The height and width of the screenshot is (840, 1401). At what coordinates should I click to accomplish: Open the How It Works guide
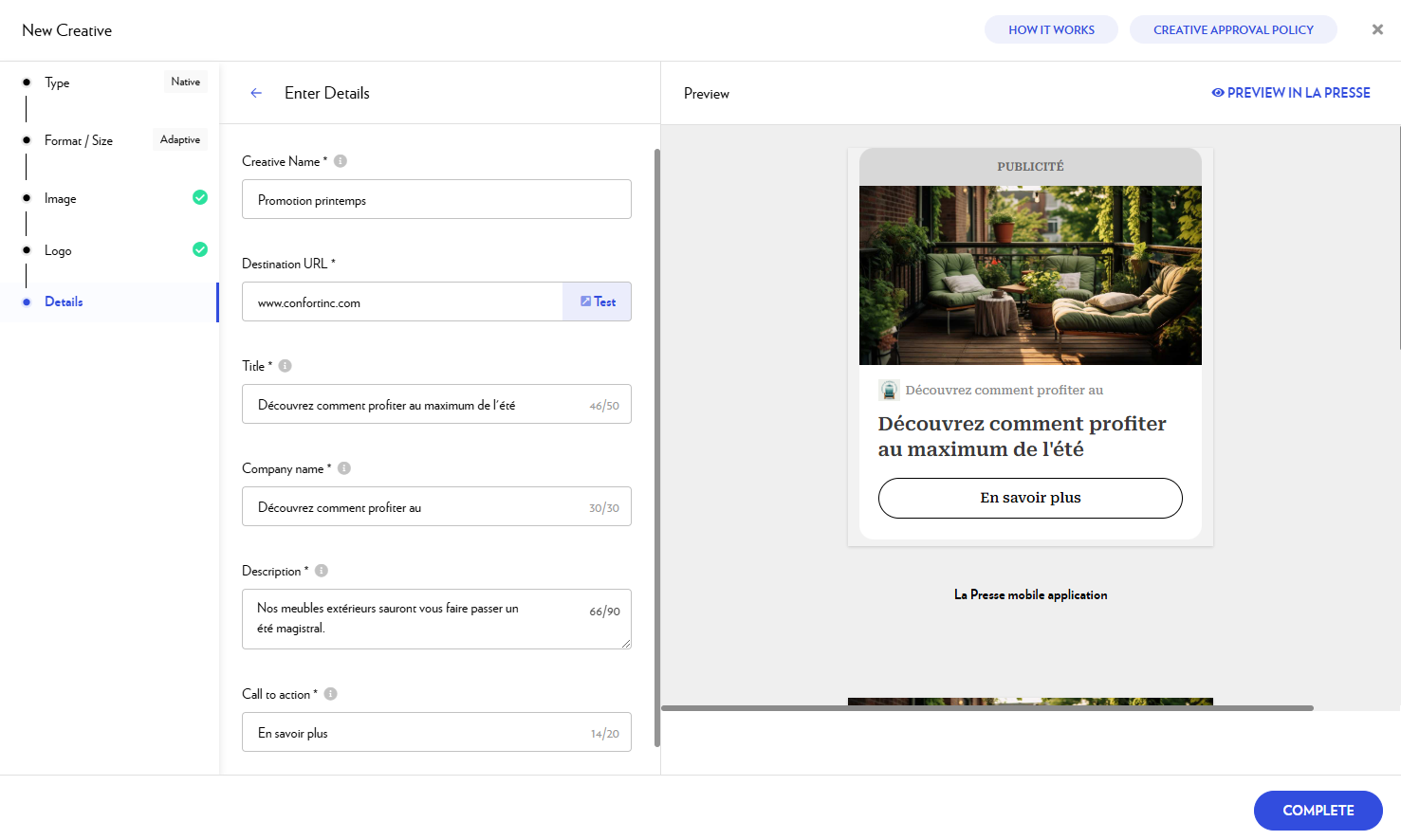click(x=1051, y=30)
